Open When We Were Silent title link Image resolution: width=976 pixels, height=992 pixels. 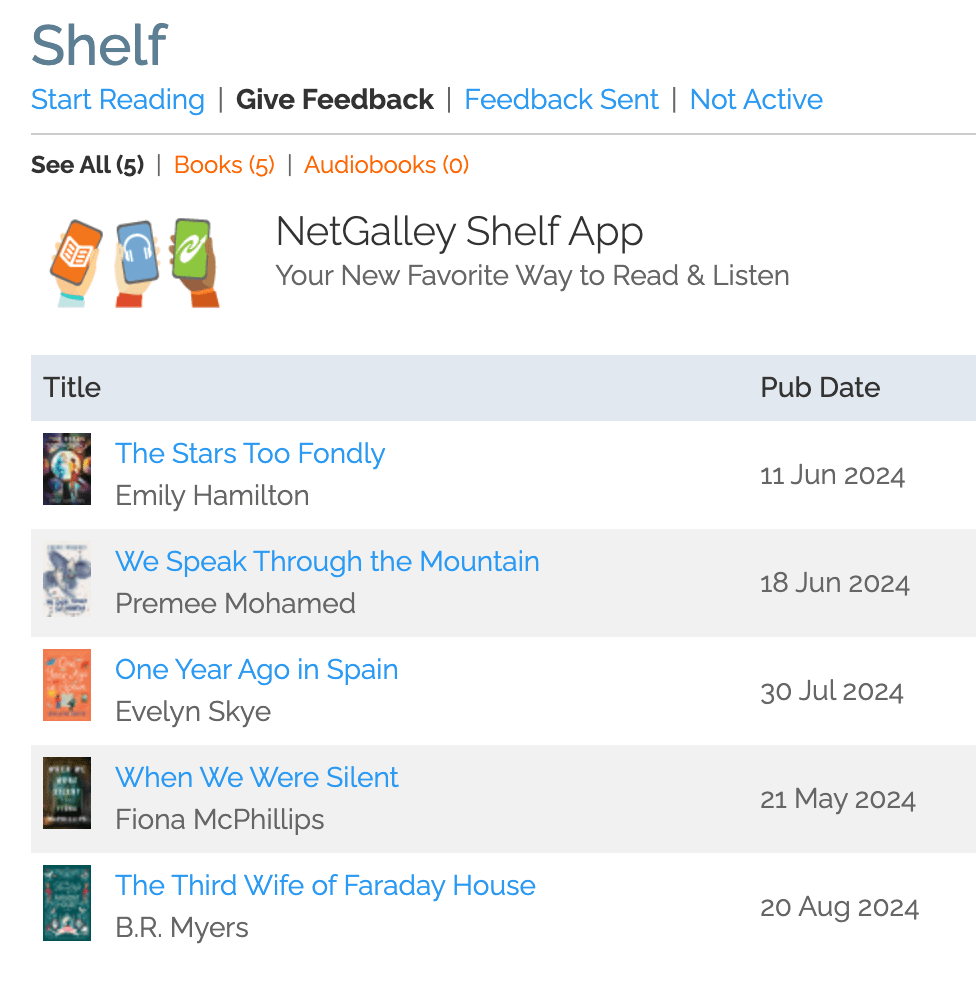(x=257, y=778)
